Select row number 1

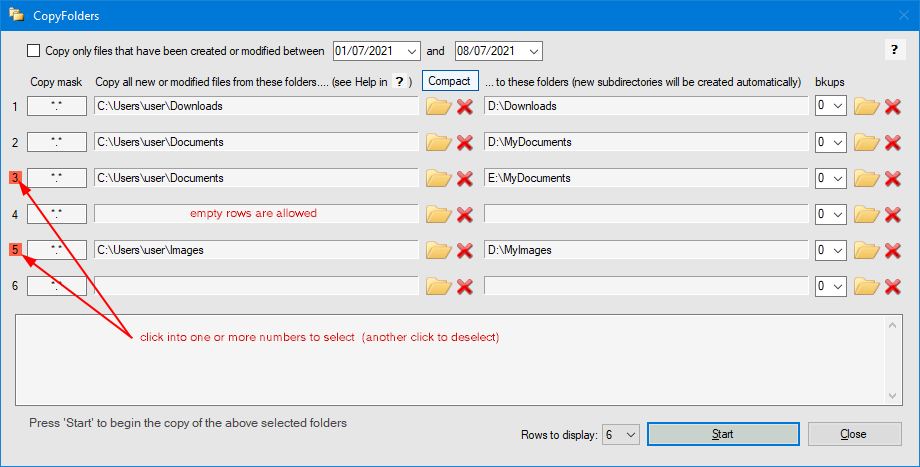(15, 106)
